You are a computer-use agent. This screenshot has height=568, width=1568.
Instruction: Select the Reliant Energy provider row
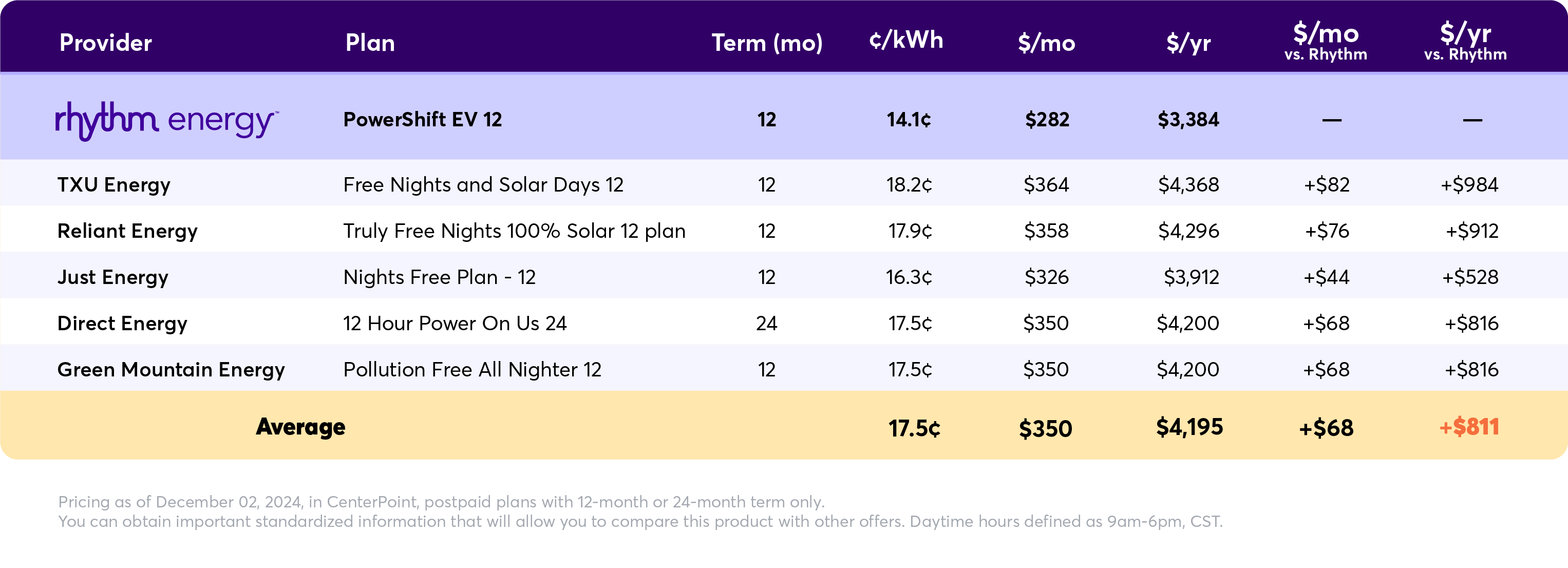(127, 231)
